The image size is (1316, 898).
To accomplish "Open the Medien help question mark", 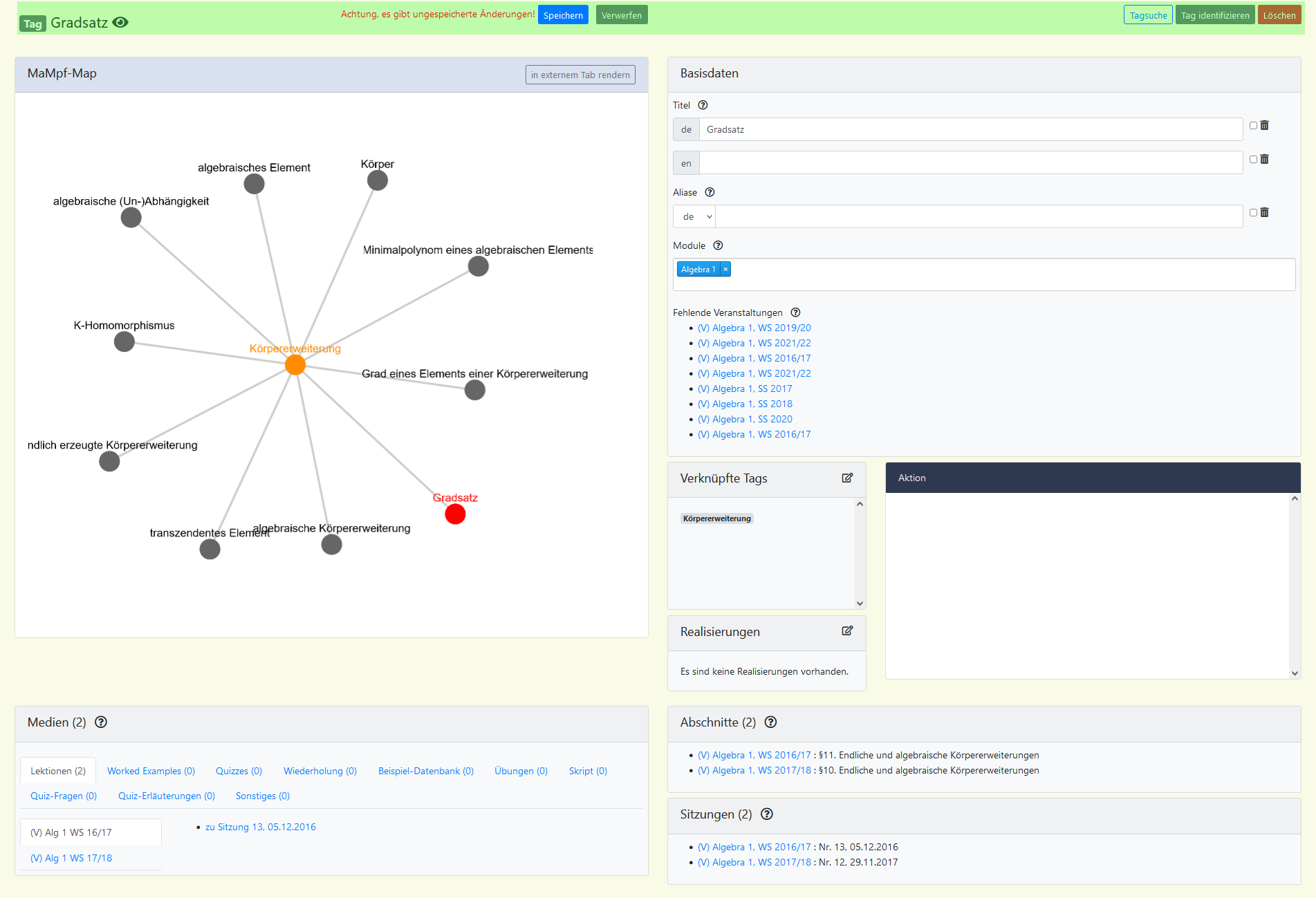I will coord(101,722).
